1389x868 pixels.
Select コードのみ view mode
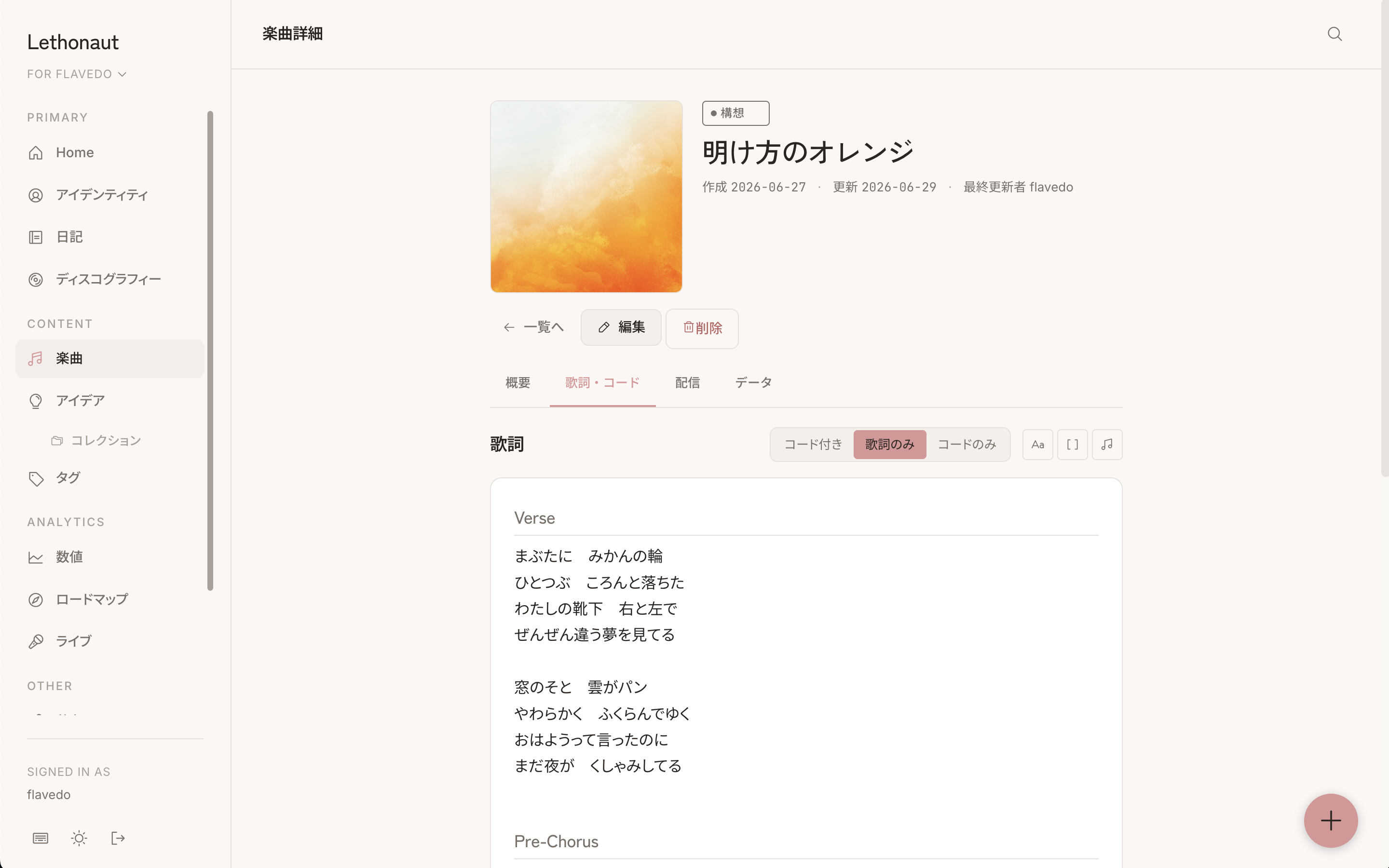(x=967, y=444)
